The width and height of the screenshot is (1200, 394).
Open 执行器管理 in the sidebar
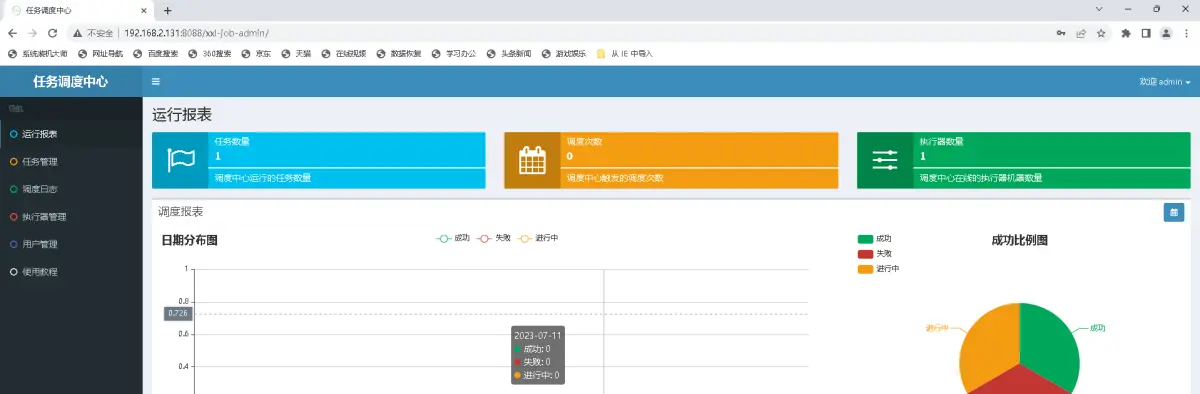point(71,216)
